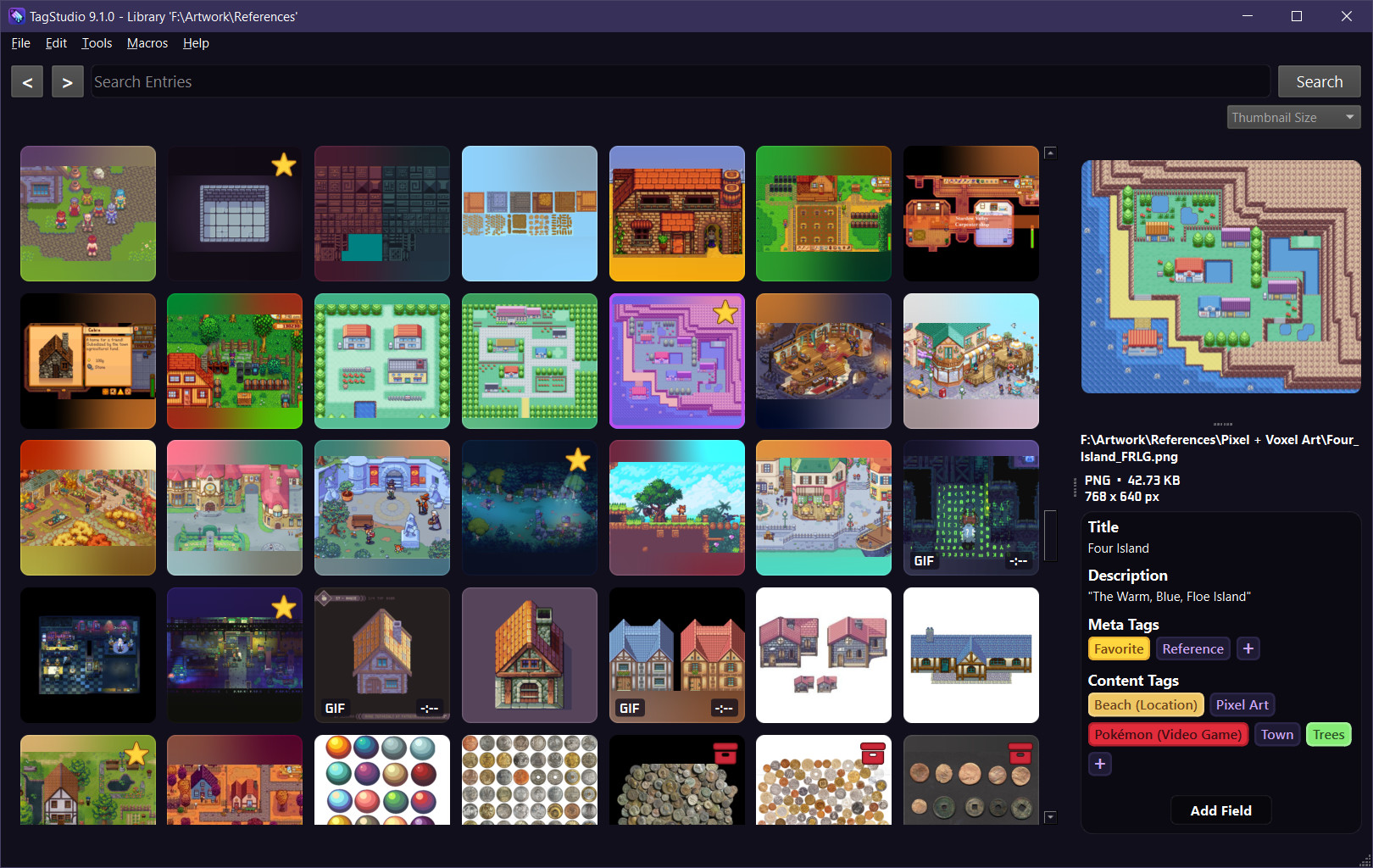Open the Thumbnail Size dropdown
This screenshot has height=868, width=1373.
point(1292,117)
